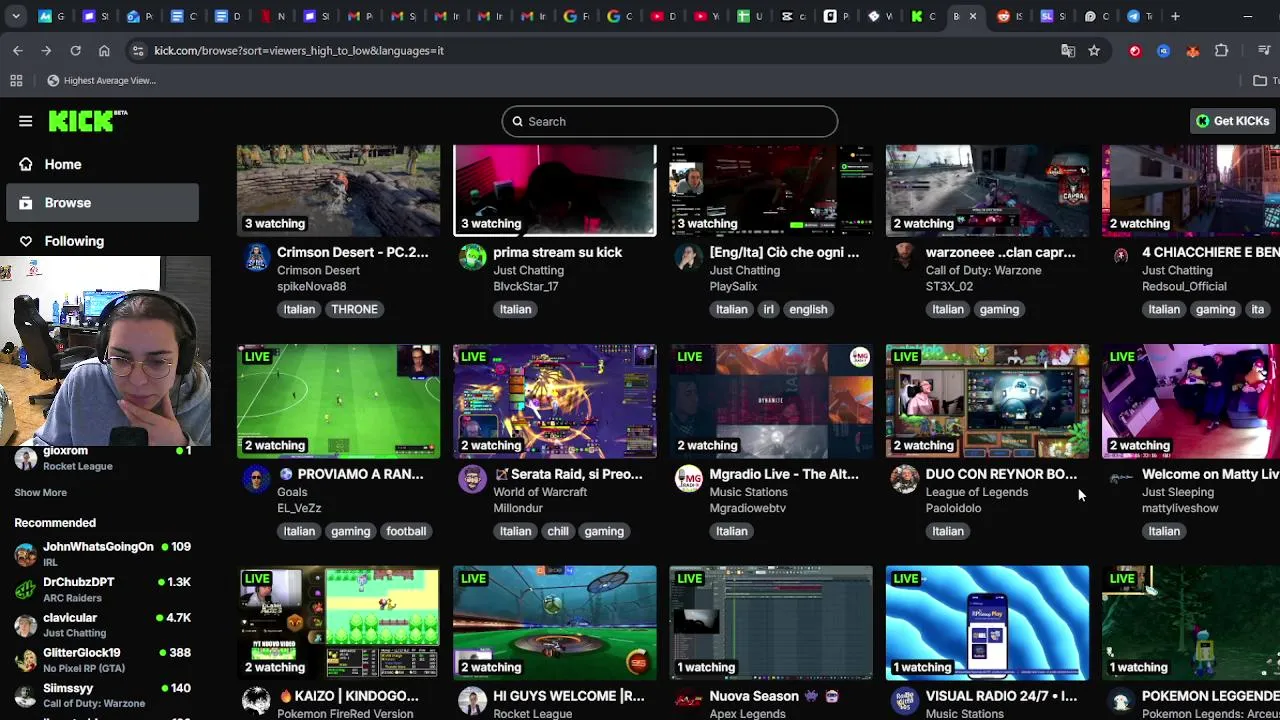Open PROVIAMO A RAN football stream thumbnail

coord(338,401)
